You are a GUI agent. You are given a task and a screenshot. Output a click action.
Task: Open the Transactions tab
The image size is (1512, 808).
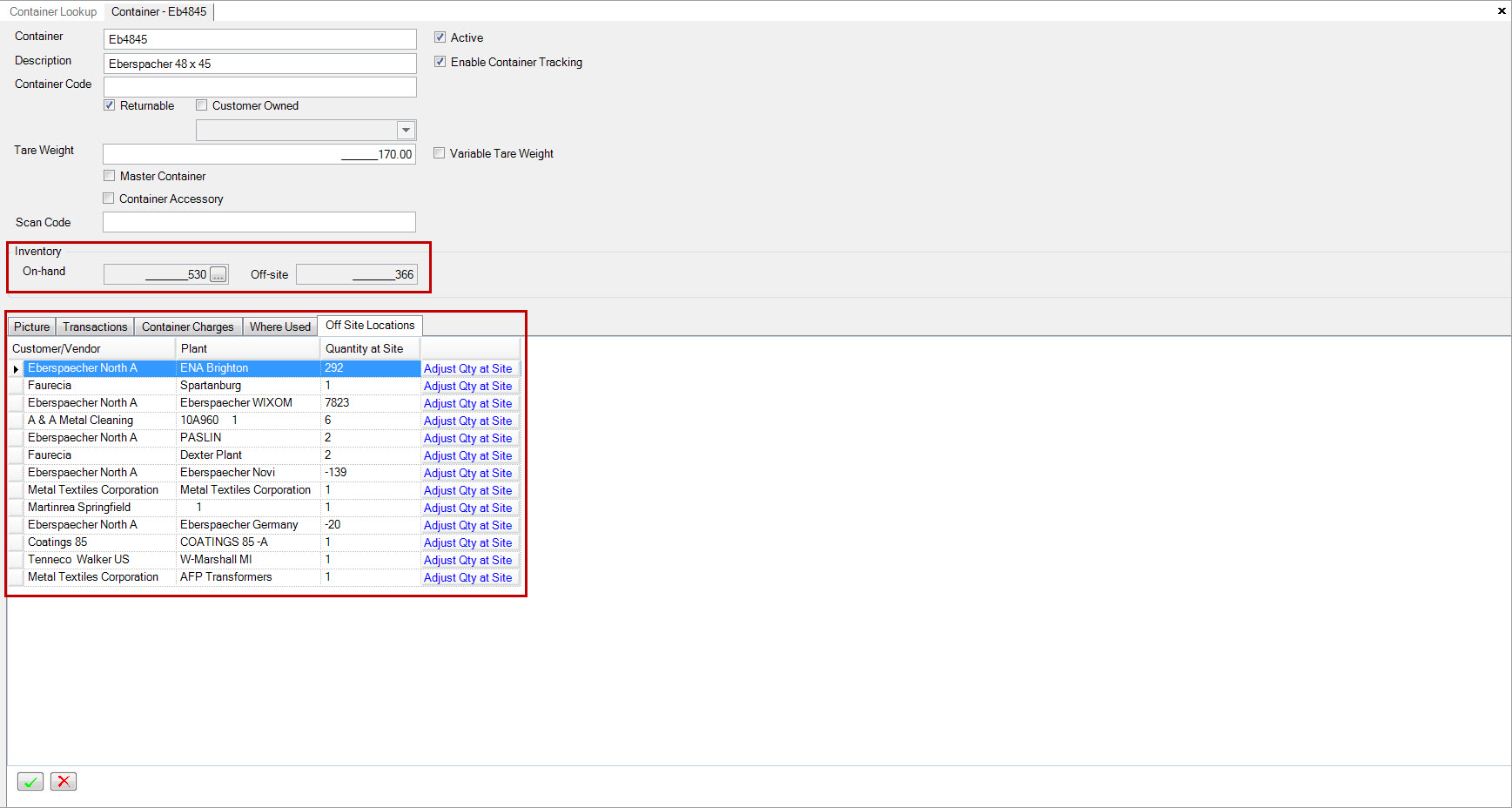coord(95,327)
